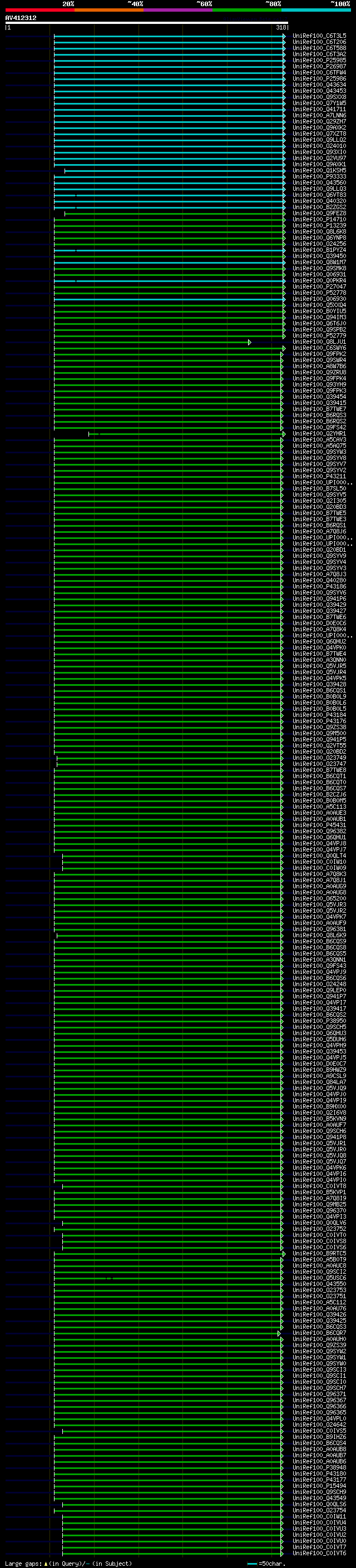The width and height of the screenshot is (356, 1568).
Task: Select hit label UniRef100_Q93YH9
Action: pyautogui.click(x=319, y=384)
